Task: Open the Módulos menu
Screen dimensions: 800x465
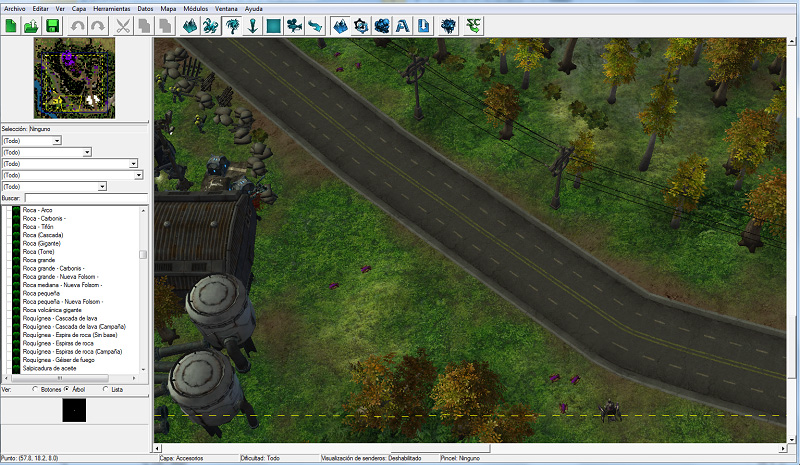Action: (195, 9)
